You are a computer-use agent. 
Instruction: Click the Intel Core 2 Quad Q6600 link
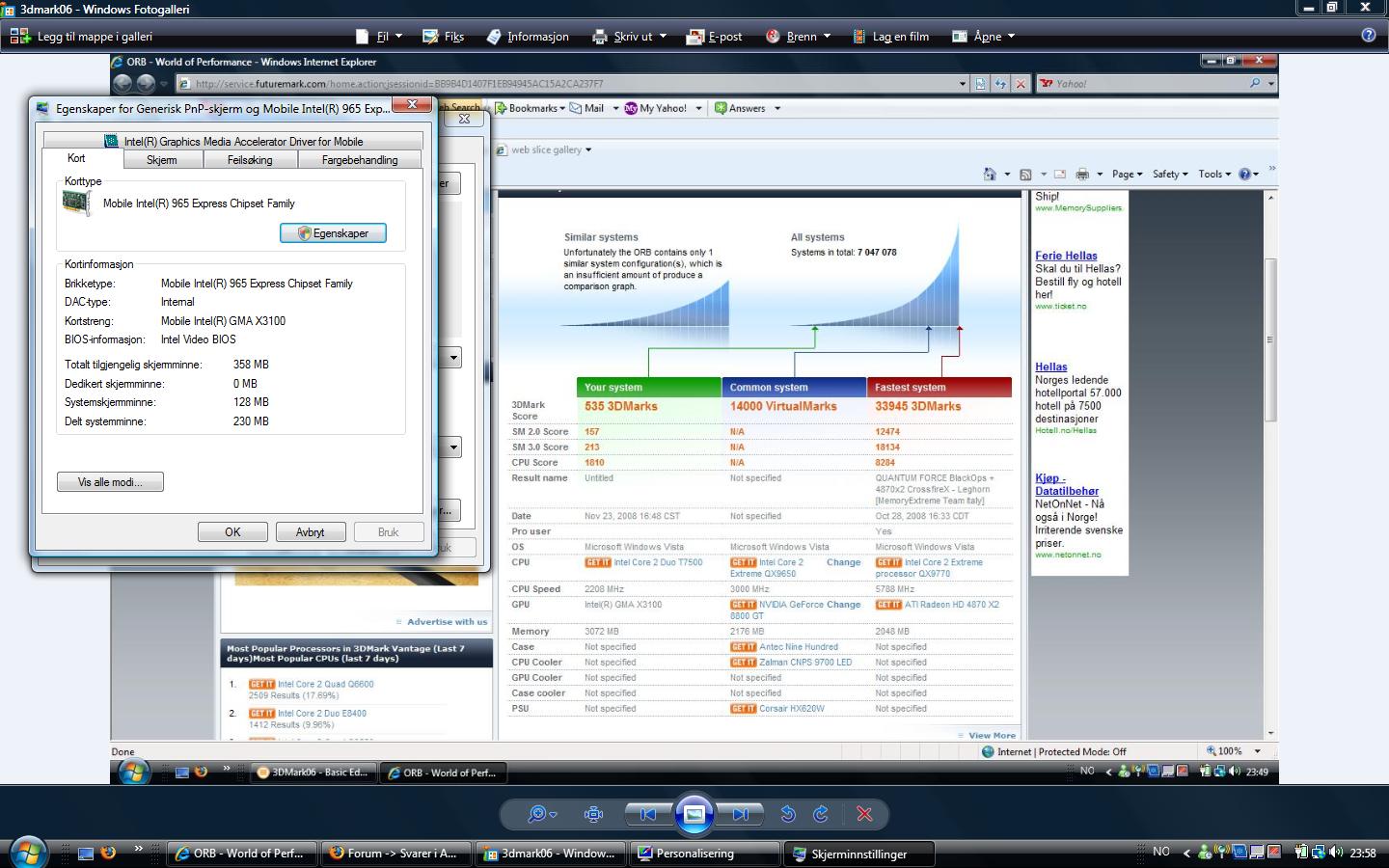[325, 685]
